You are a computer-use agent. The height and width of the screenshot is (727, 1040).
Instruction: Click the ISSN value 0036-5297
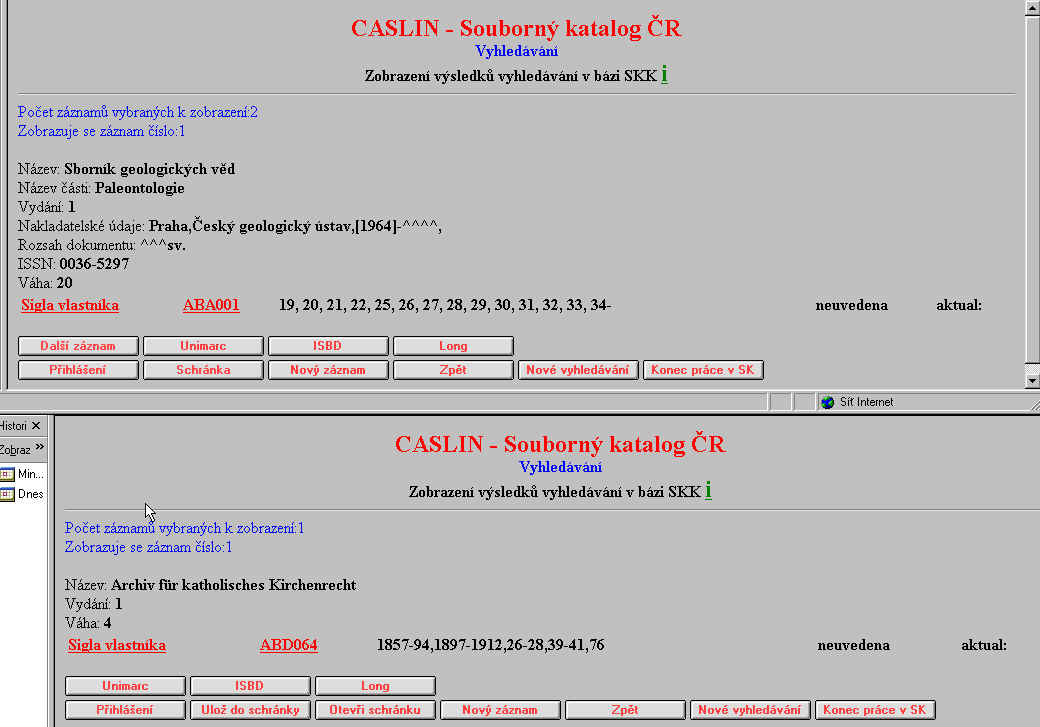(x=94, y=264)
